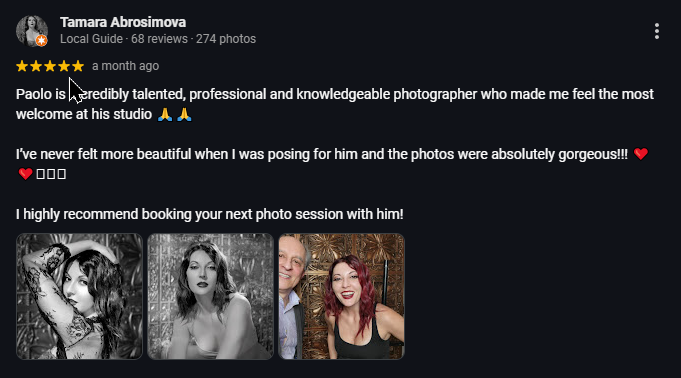Click the 274 photos count
681x378 pixels.
tap(226, 39)
